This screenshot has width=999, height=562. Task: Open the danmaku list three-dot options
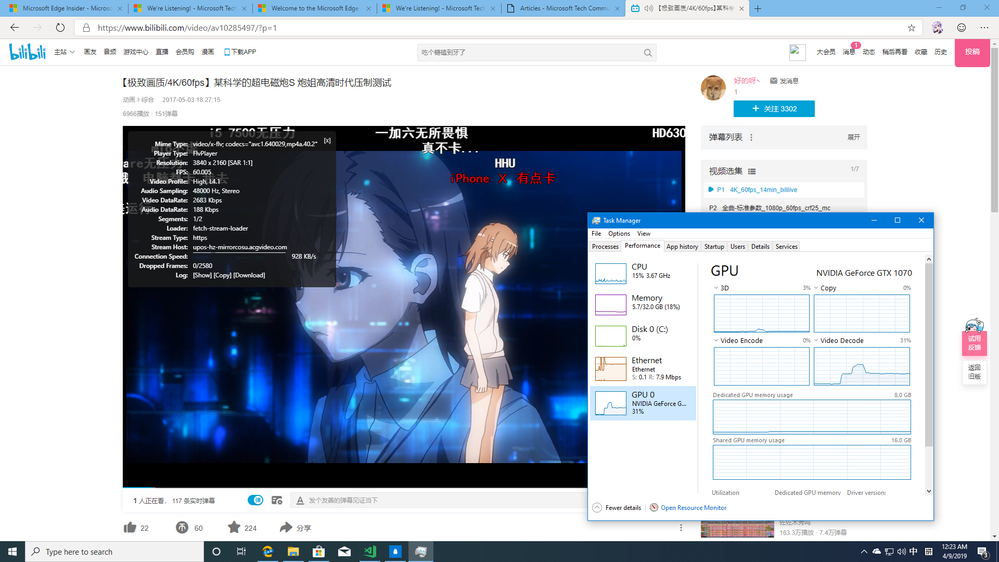click(751, 138)
